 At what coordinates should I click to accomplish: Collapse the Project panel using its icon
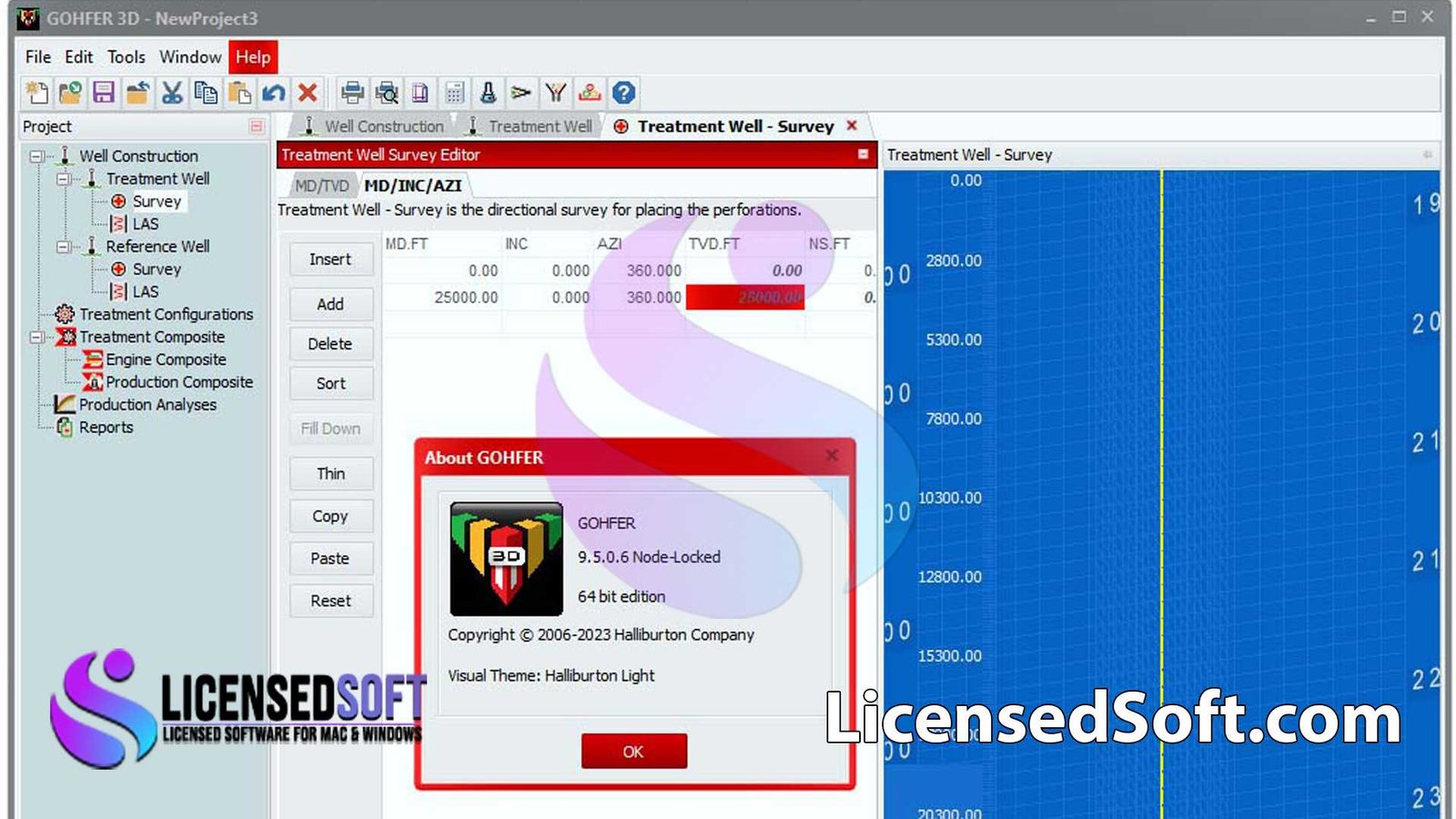click(x=257, y=126)
